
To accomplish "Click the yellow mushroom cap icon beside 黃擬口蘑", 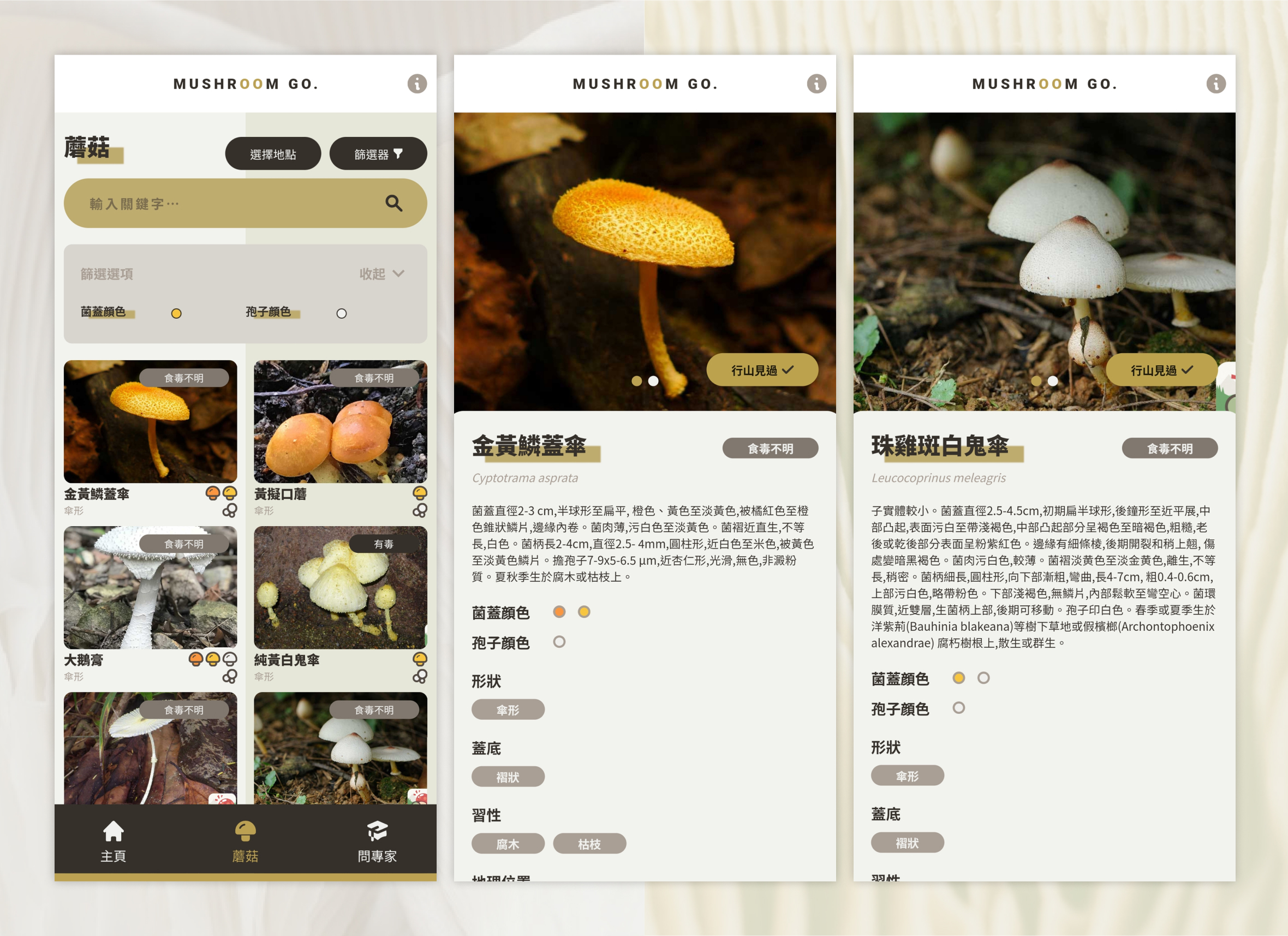I will coord(420,493).
